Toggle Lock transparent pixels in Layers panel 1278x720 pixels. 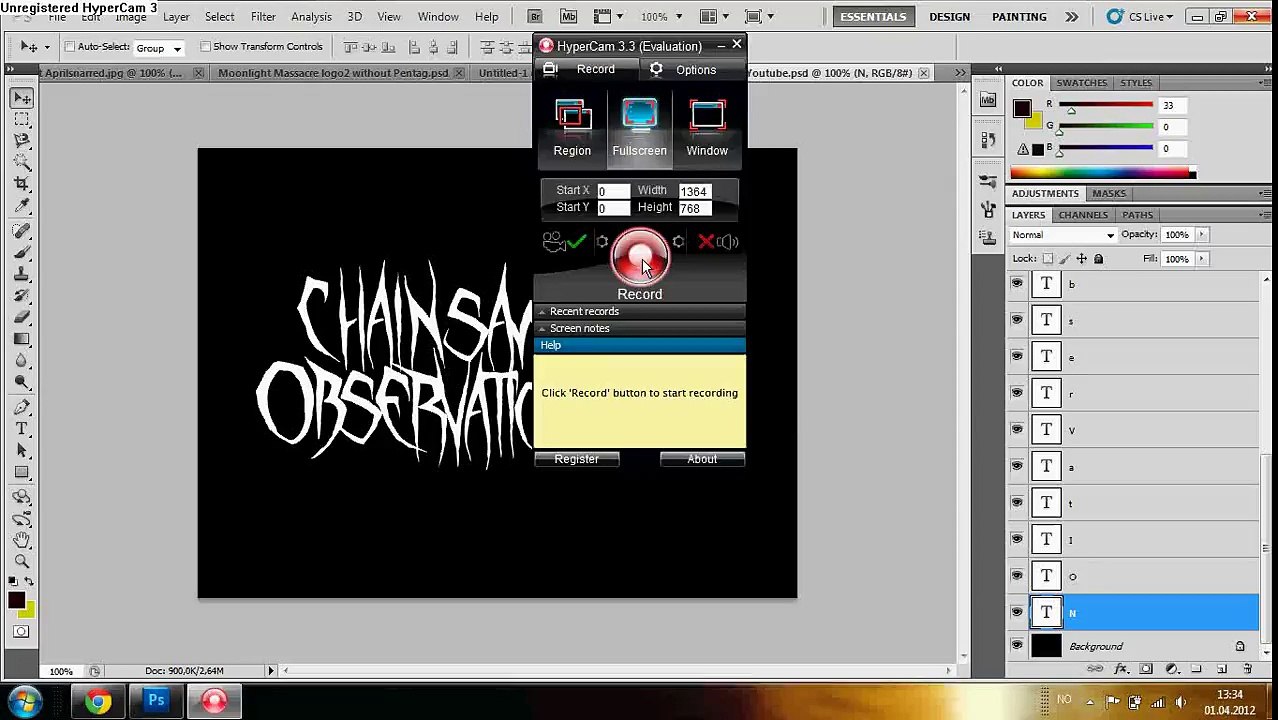tap(1048, 259)
